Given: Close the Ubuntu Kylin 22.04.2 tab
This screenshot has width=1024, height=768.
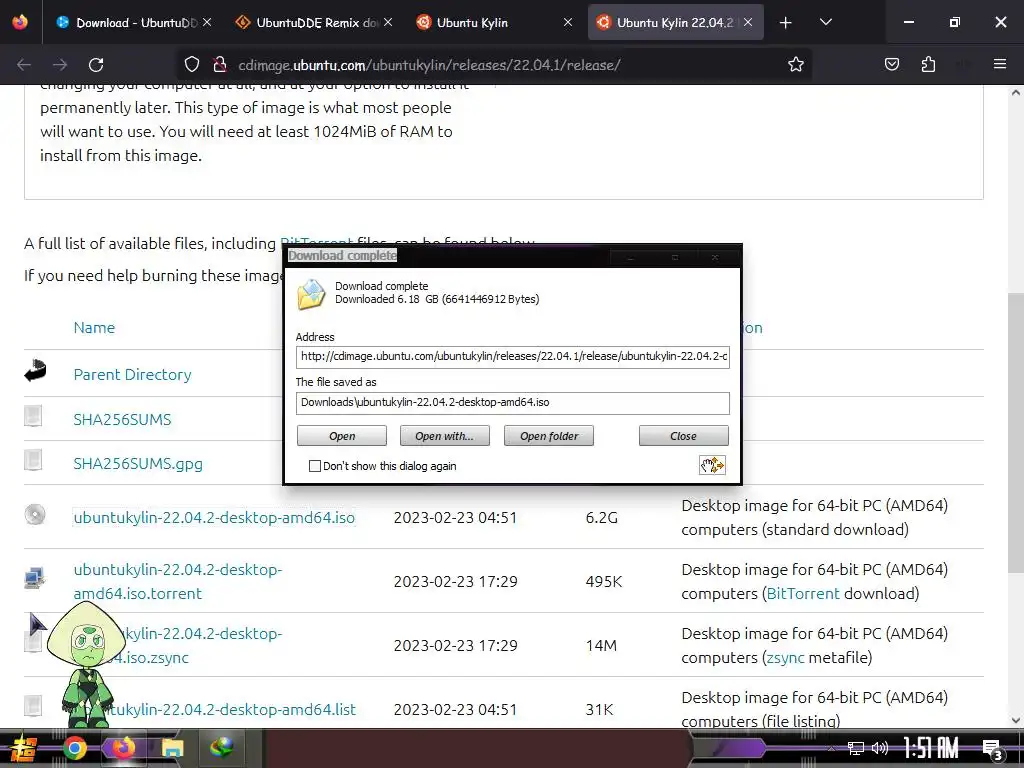Looking at the screenshot, I should (748, 23).
